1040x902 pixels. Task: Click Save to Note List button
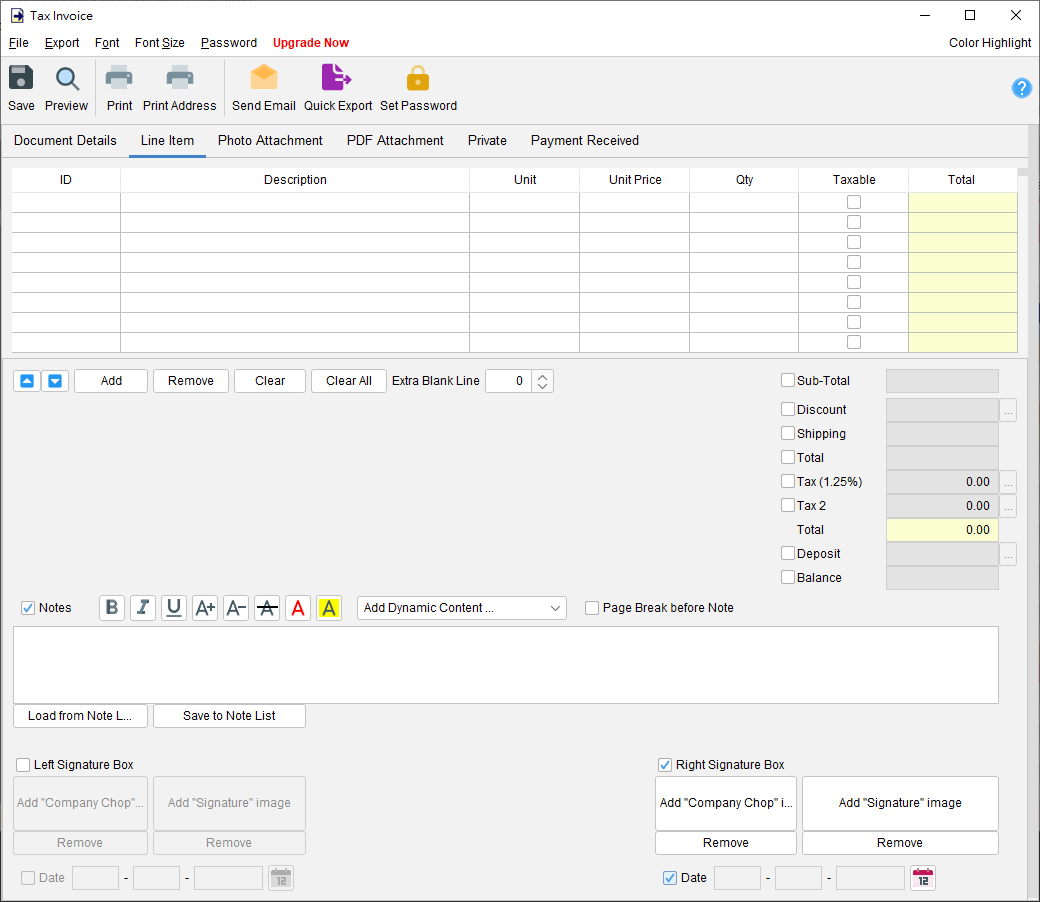229,716
